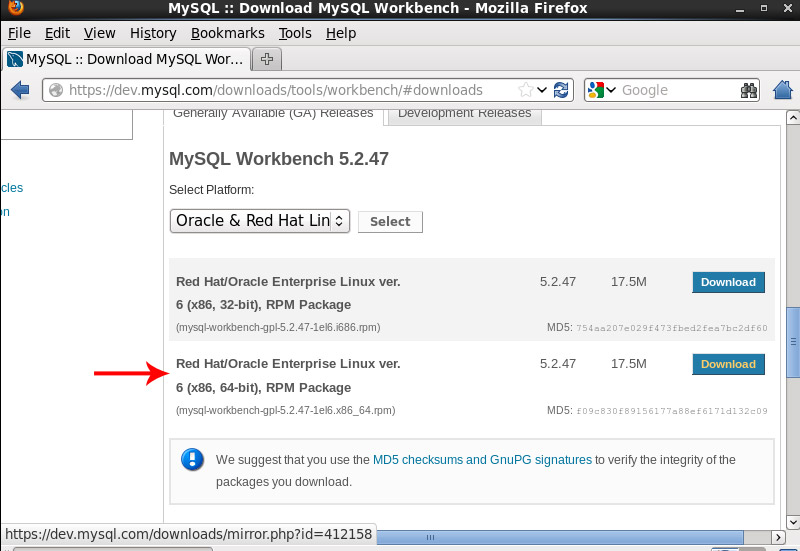Open MD5 checksums and GnuPG signatures link
800x551 pixels.
482,460
